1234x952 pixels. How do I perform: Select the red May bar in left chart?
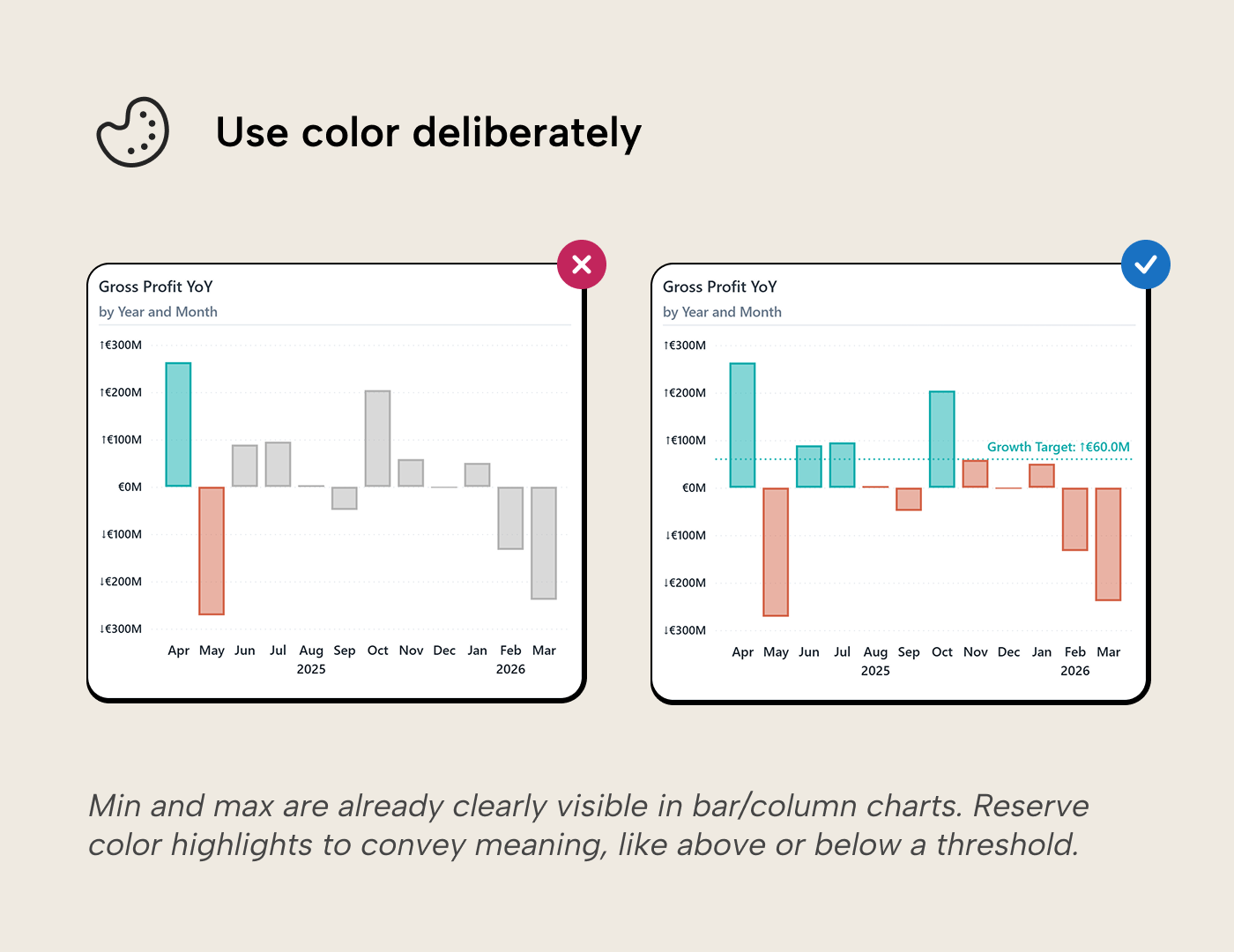[212, 550]
